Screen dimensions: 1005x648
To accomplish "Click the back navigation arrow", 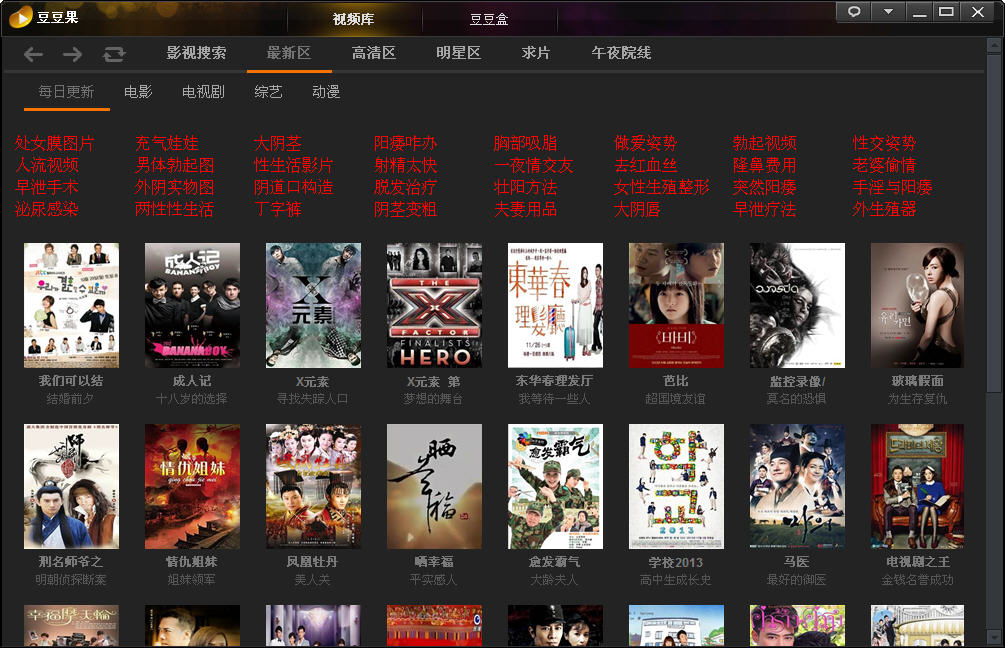I will click(33, 54).
